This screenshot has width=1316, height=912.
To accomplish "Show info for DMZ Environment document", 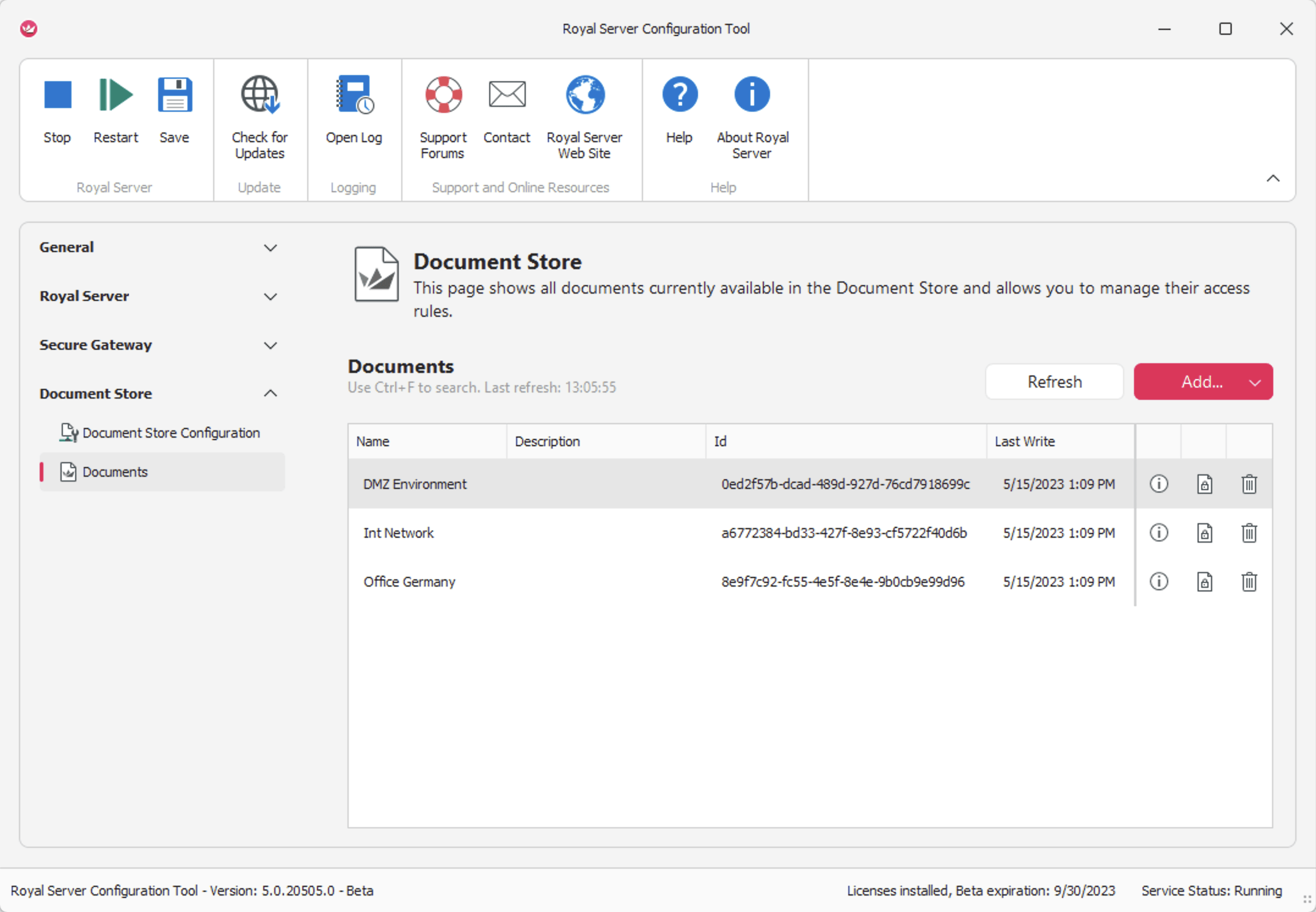I will click(1158, 484).
